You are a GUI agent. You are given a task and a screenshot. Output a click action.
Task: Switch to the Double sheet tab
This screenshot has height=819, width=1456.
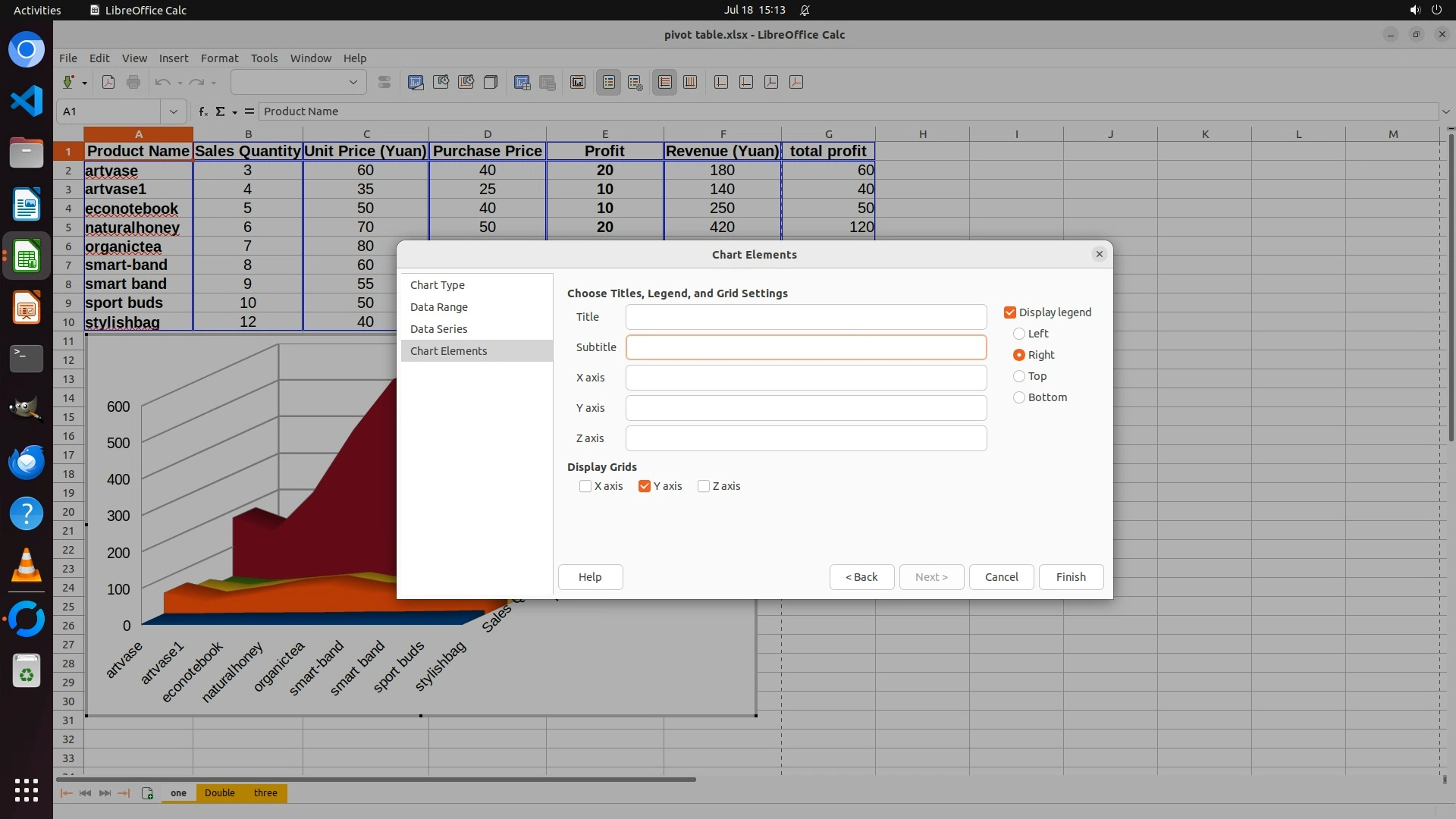[x=219, y=793]
